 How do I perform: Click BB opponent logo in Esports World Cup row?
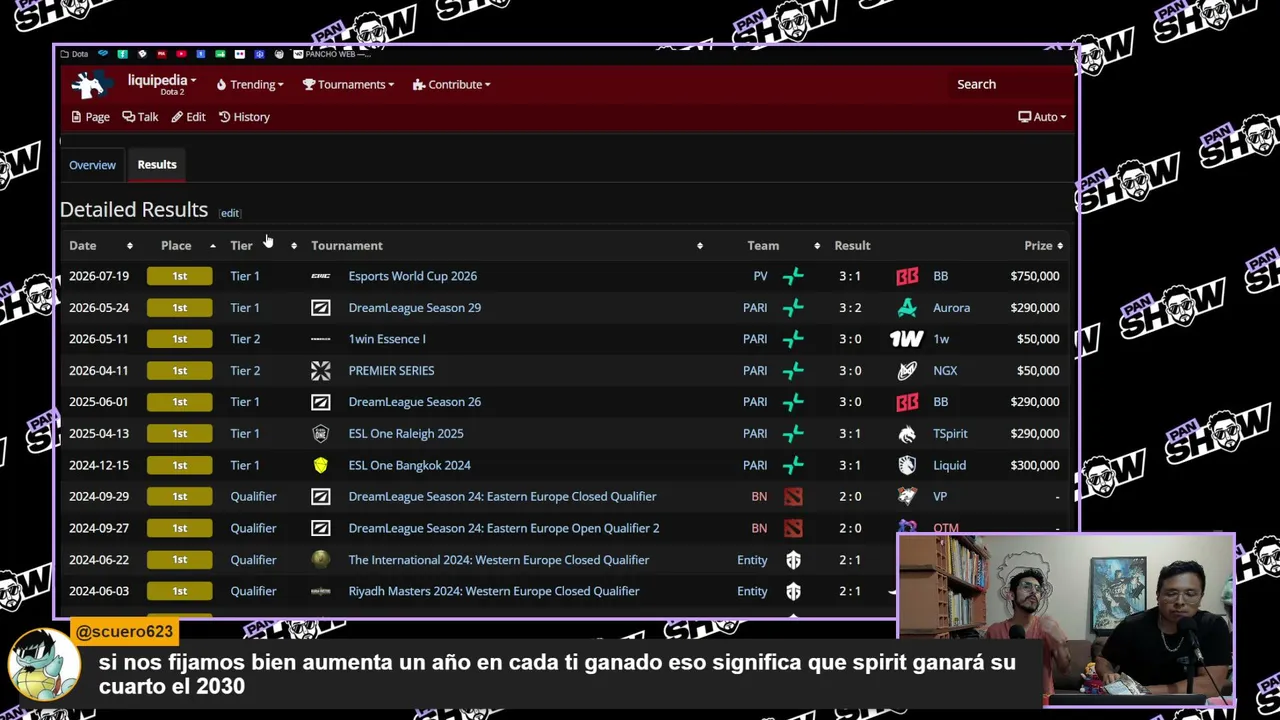point(907,276)
